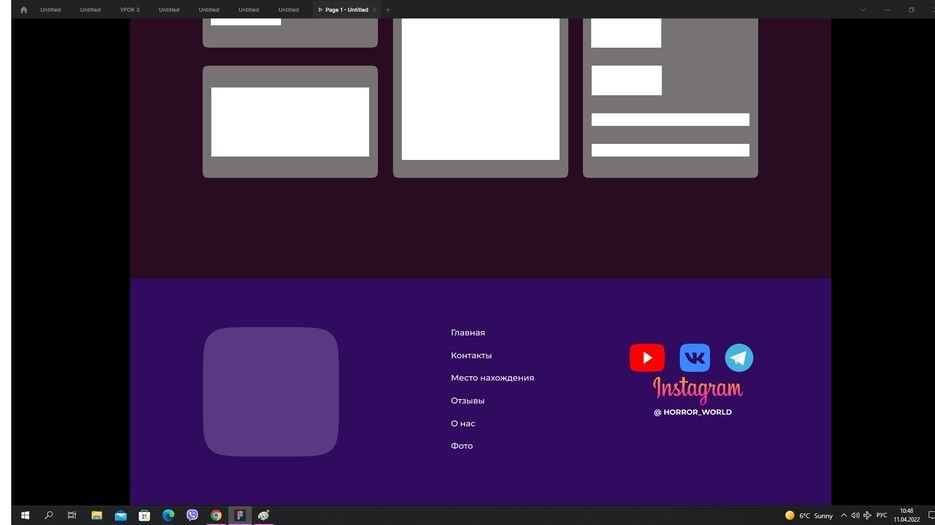Open Google Chrome from the taskbar
Image resolution: width=935 pixels, height=525 pixels.
point(216,515)
